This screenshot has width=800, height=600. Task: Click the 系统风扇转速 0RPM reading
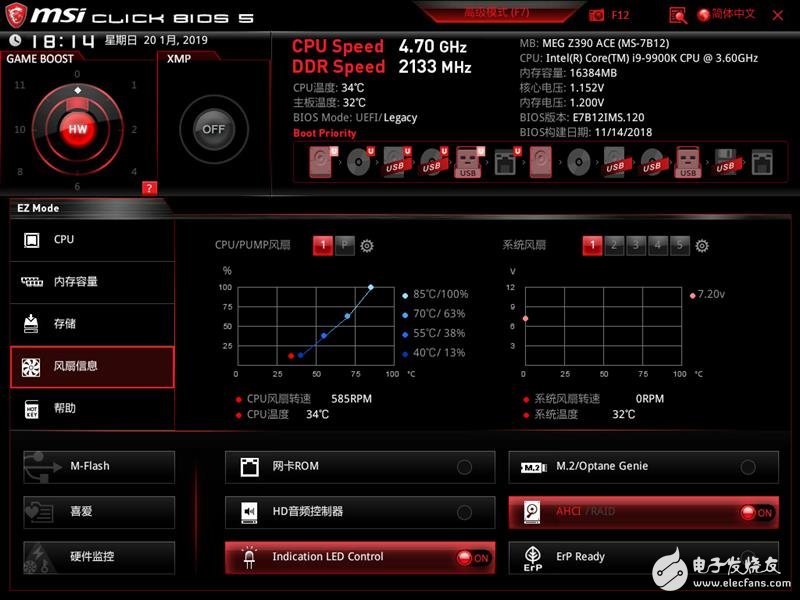[x=594, y=399]
